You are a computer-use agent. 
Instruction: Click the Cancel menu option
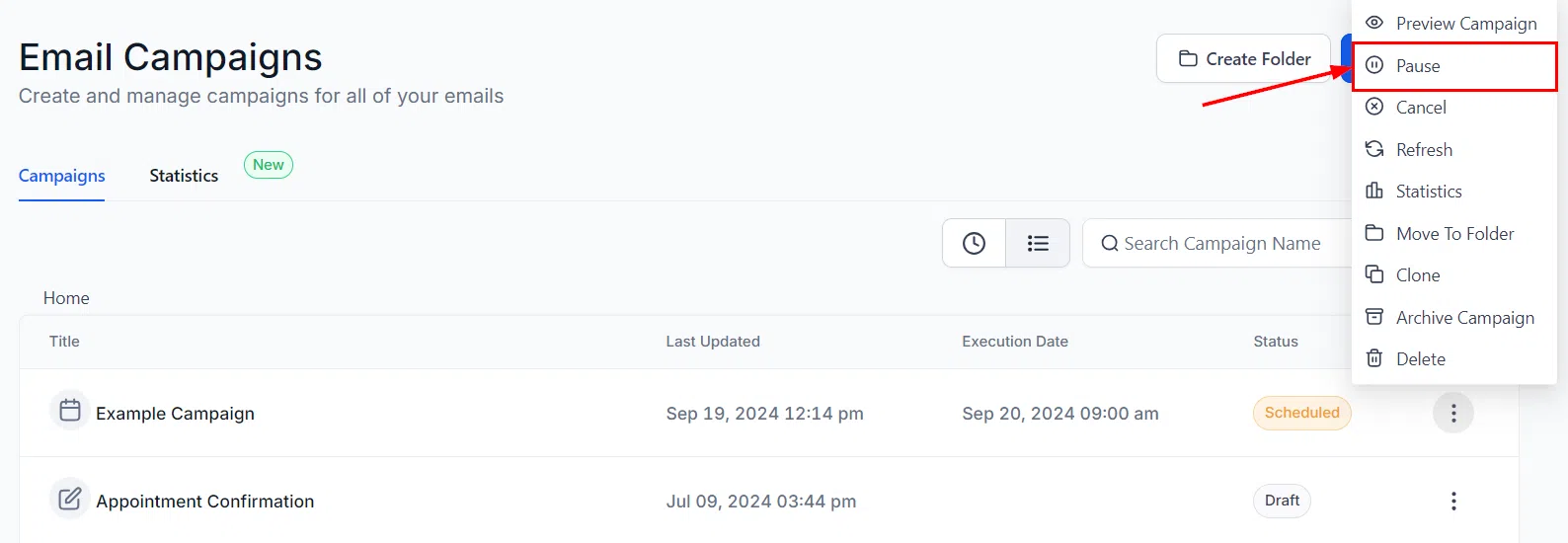1454,108
